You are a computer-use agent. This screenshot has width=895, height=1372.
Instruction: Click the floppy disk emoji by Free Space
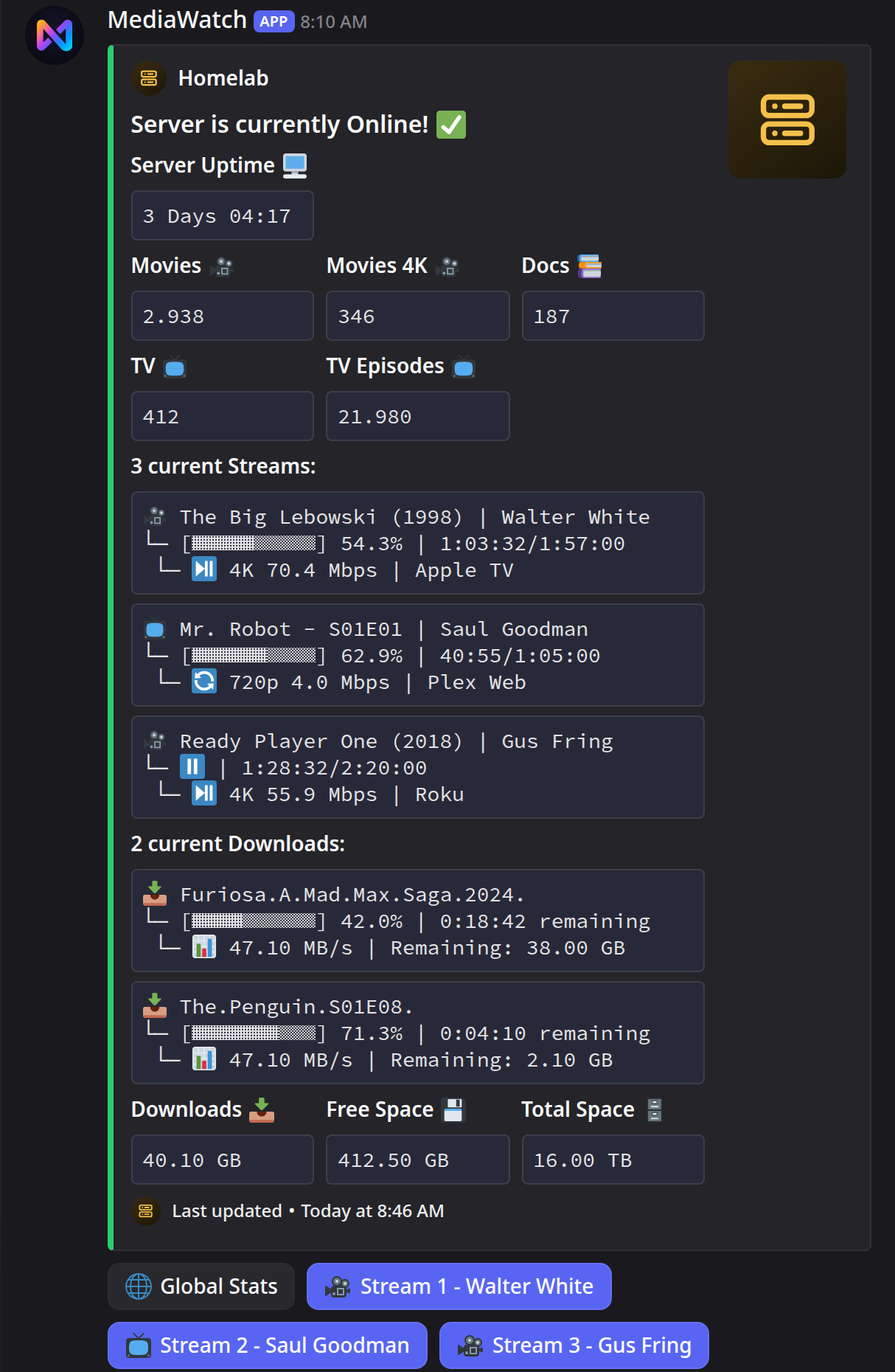(453, 1110)
